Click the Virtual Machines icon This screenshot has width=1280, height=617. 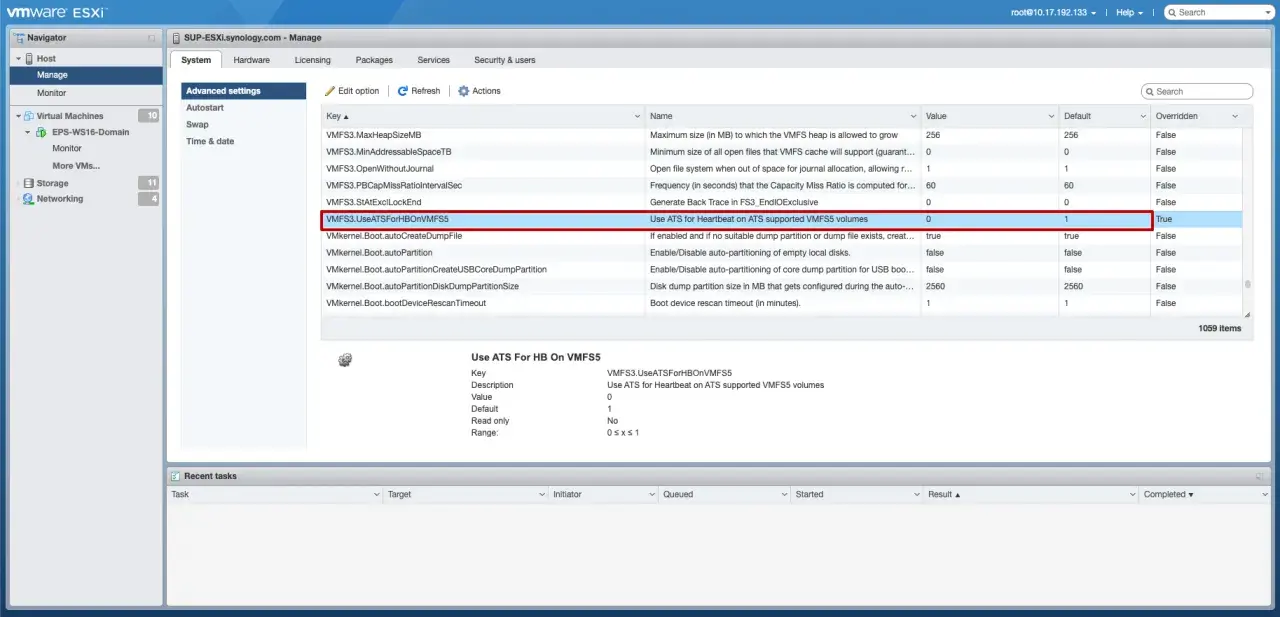(x=29, y=116)
